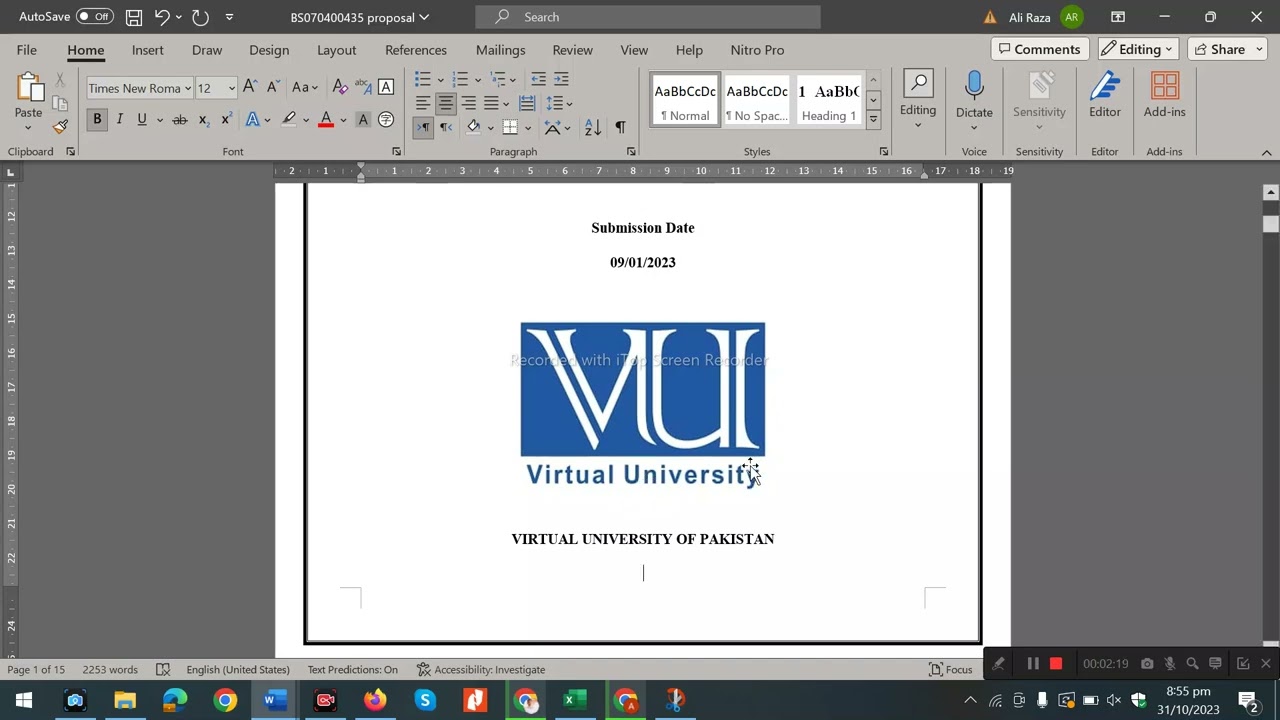Stop the screen recording with the red button
1280x720 pixels.
pyautogui.click(x=1056, y=663)
